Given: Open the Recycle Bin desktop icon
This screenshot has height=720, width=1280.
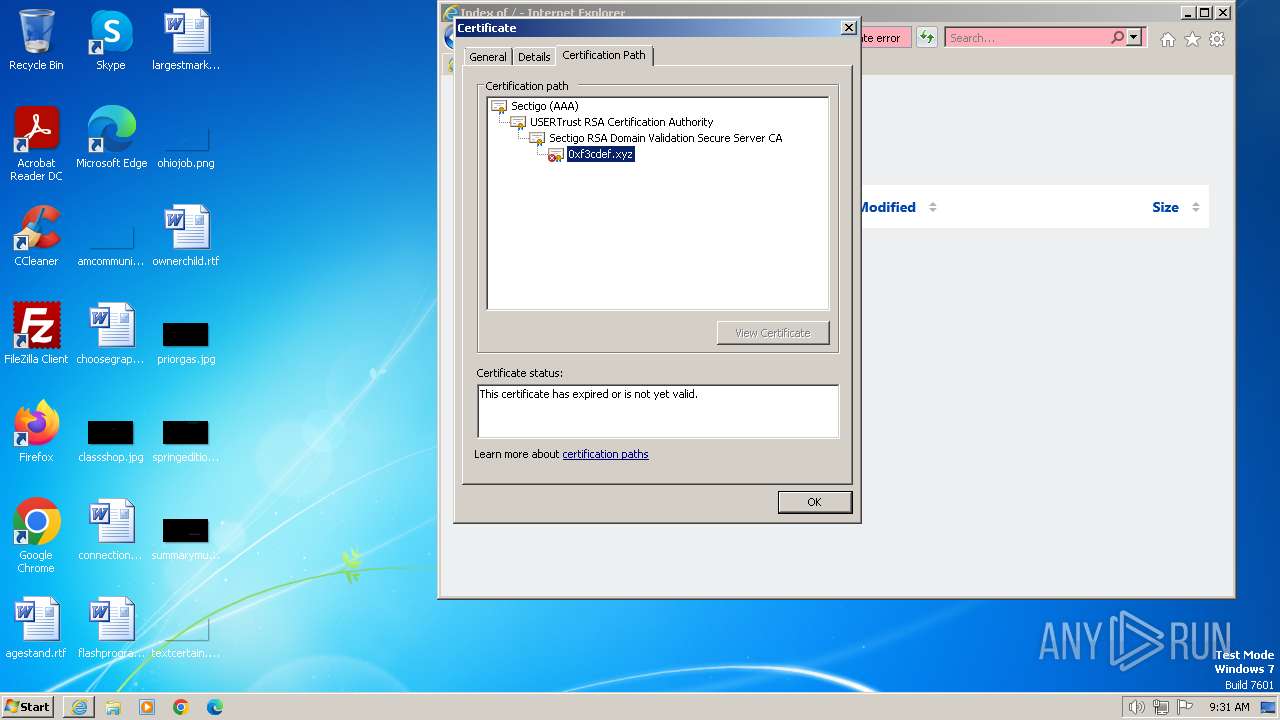Looking at the screenshot, I should pyautogui.click(x=36, y=41).
